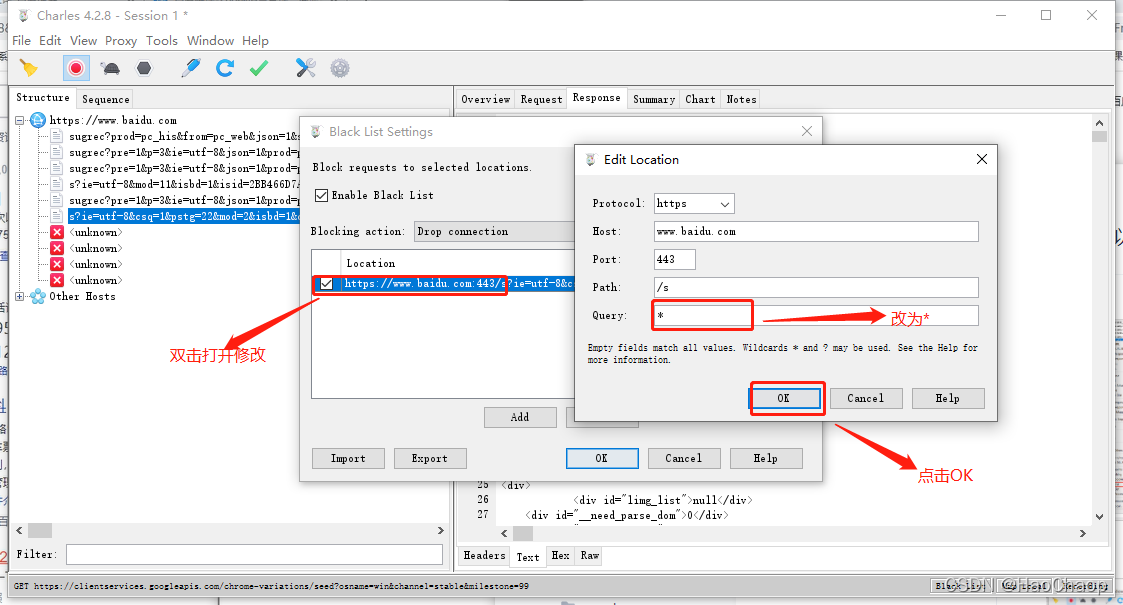Click Help in Black List Settings
Image resolution: width=1123 pixels, height=605 pixels.
click(766, 458)
